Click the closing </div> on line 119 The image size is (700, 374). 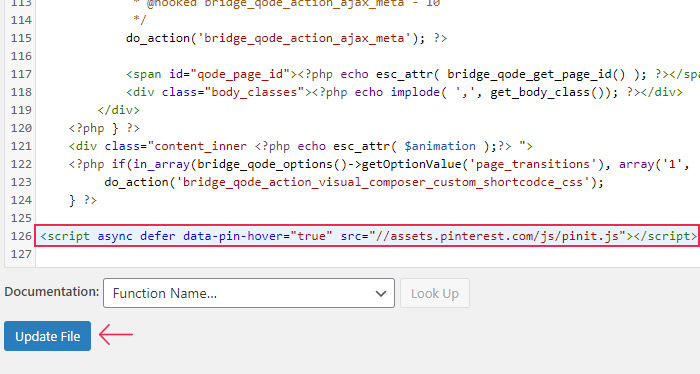(119, 110)
